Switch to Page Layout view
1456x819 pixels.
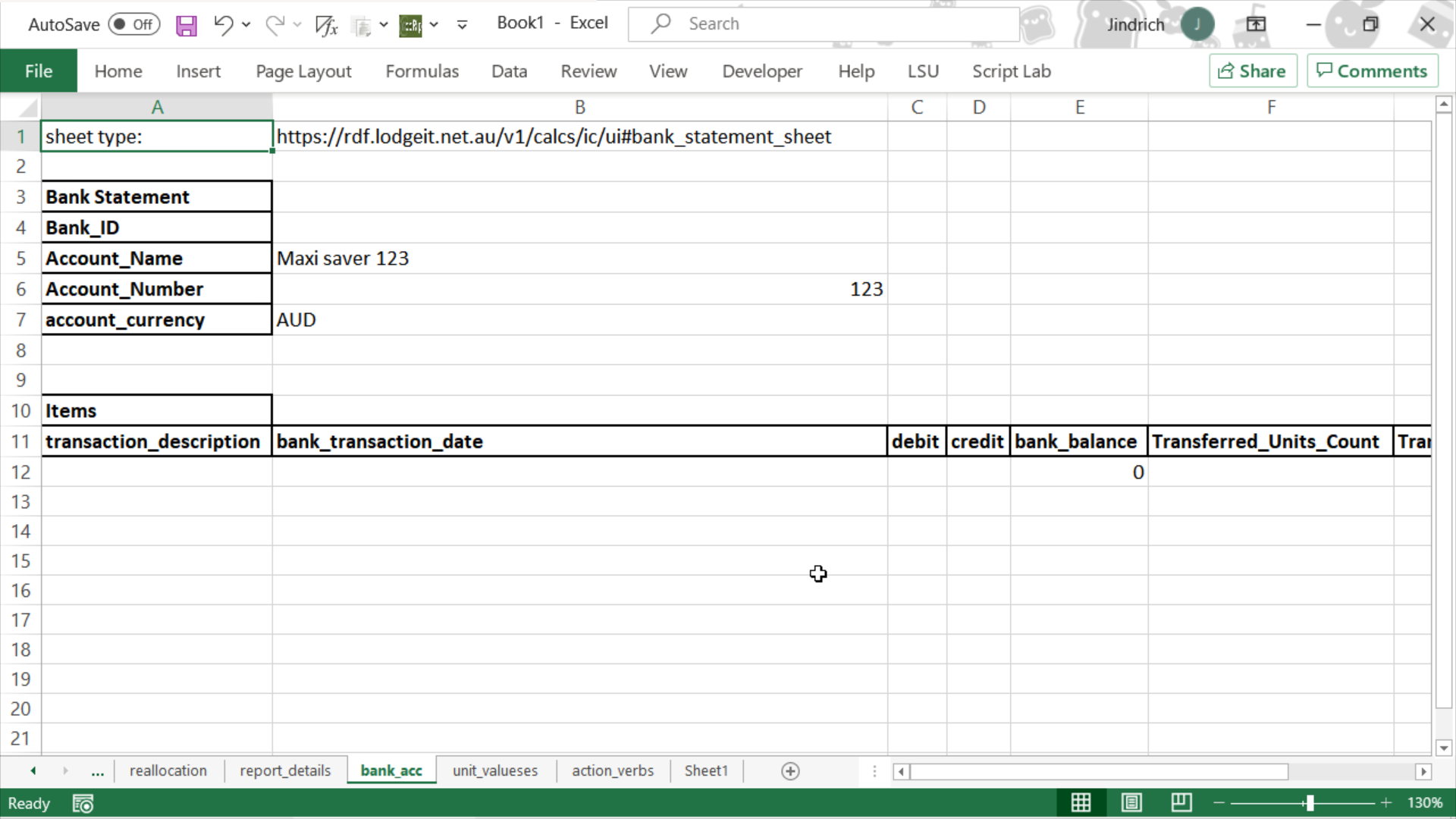click(1131, 802)
